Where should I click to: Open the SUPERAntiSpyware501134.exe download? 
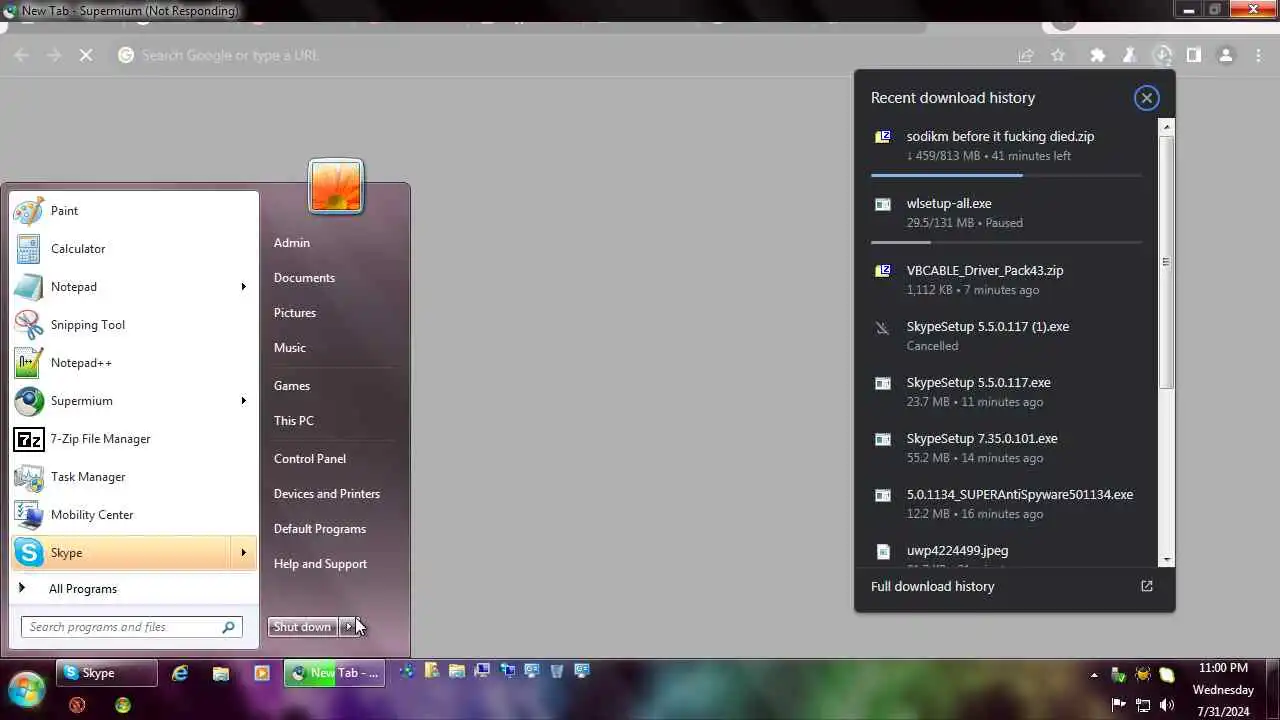pos(1007,504)
